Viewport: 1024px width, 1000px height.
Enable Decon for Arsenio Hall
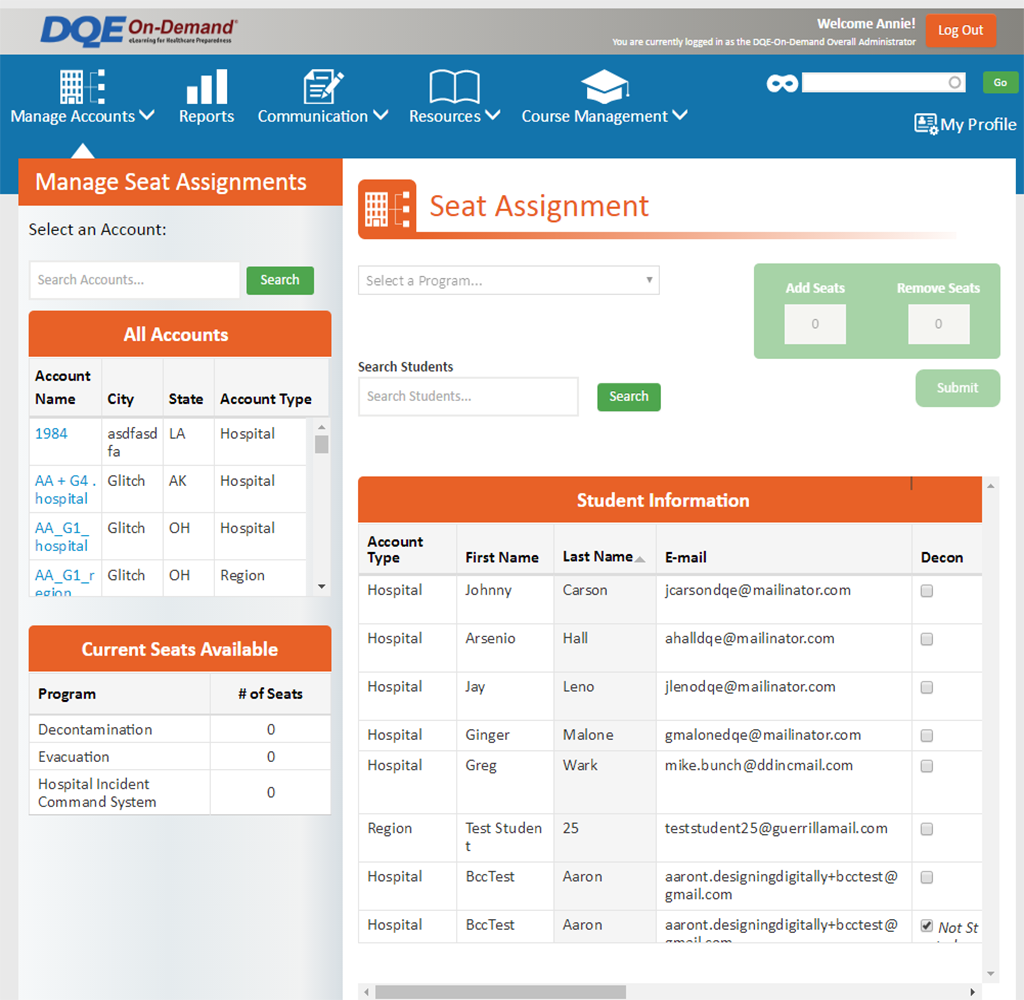926,639
